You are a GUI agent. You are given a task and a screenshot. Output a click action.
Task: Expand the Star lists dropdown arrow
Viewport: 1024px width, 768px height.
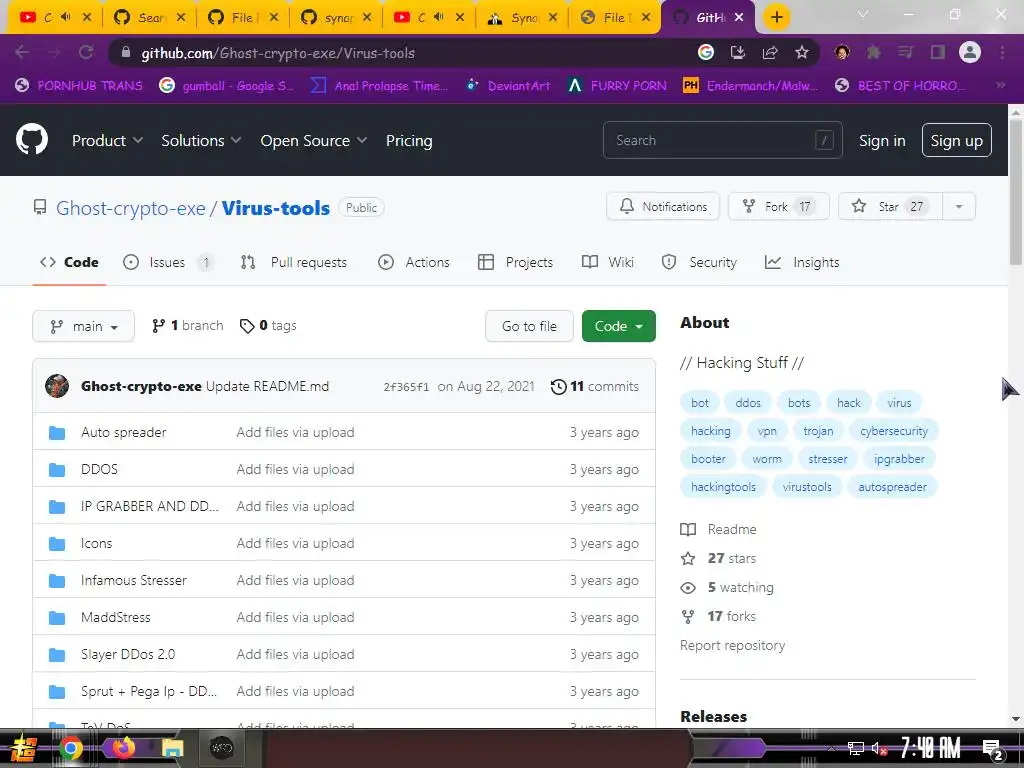tap(959, 206)
